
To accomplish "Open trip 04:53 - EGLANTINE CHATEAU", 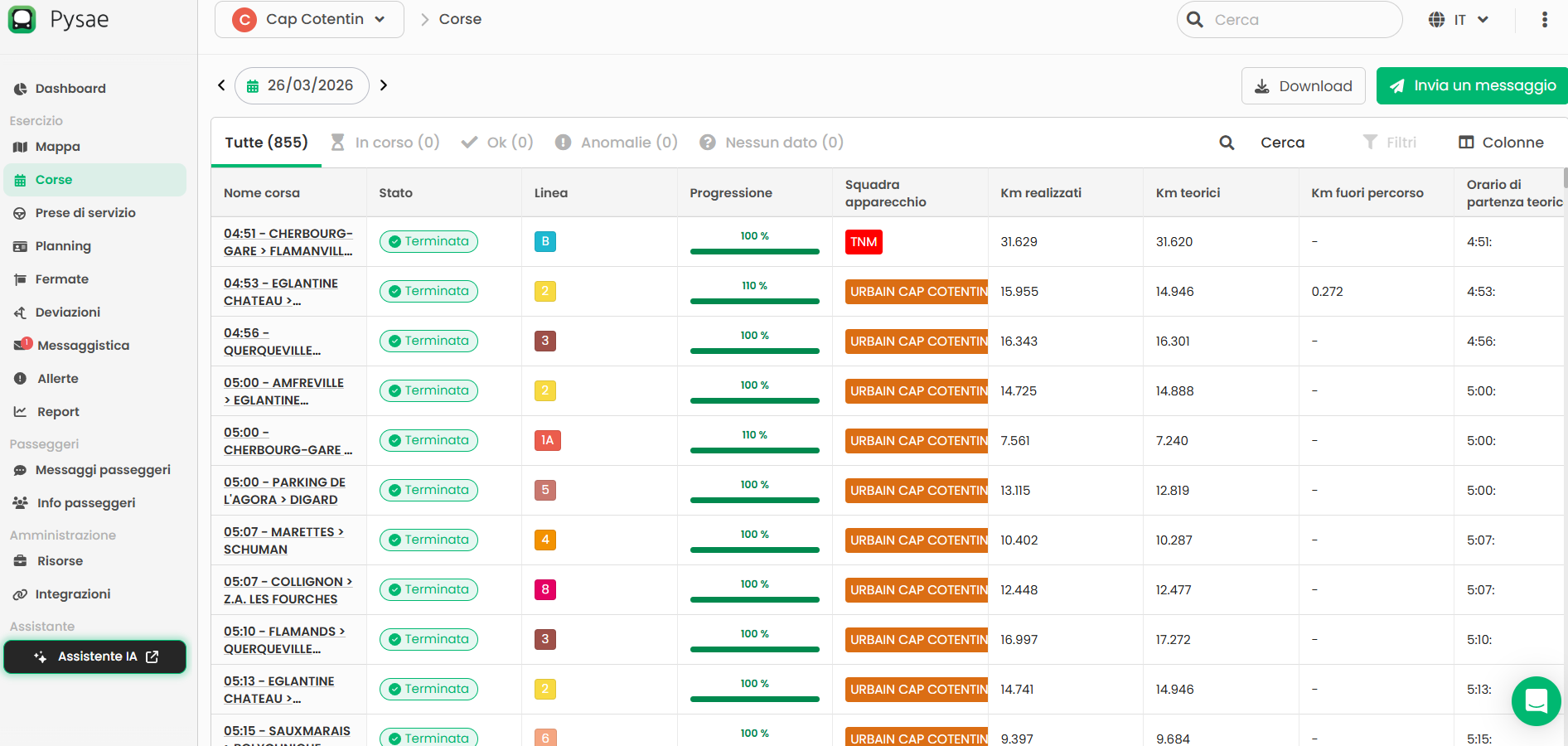I will tap(281, 292).
